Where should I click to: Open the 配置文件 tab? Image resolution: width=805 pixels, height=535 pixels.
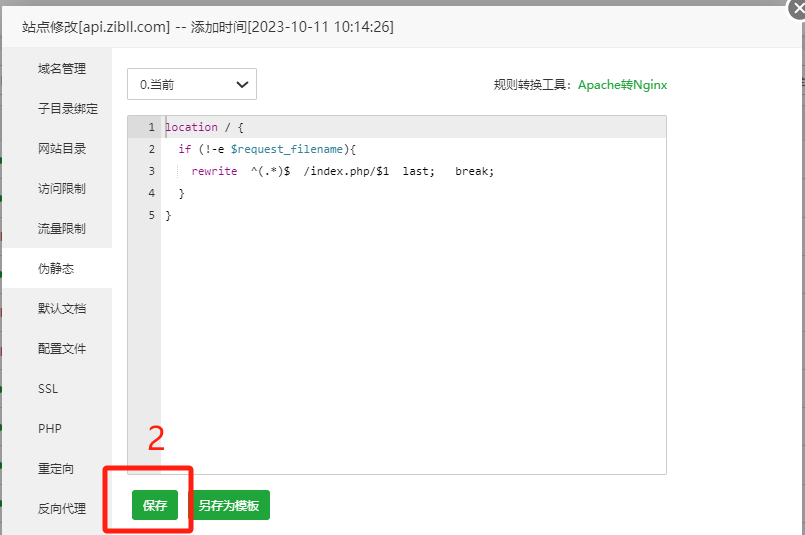point(61,349)
